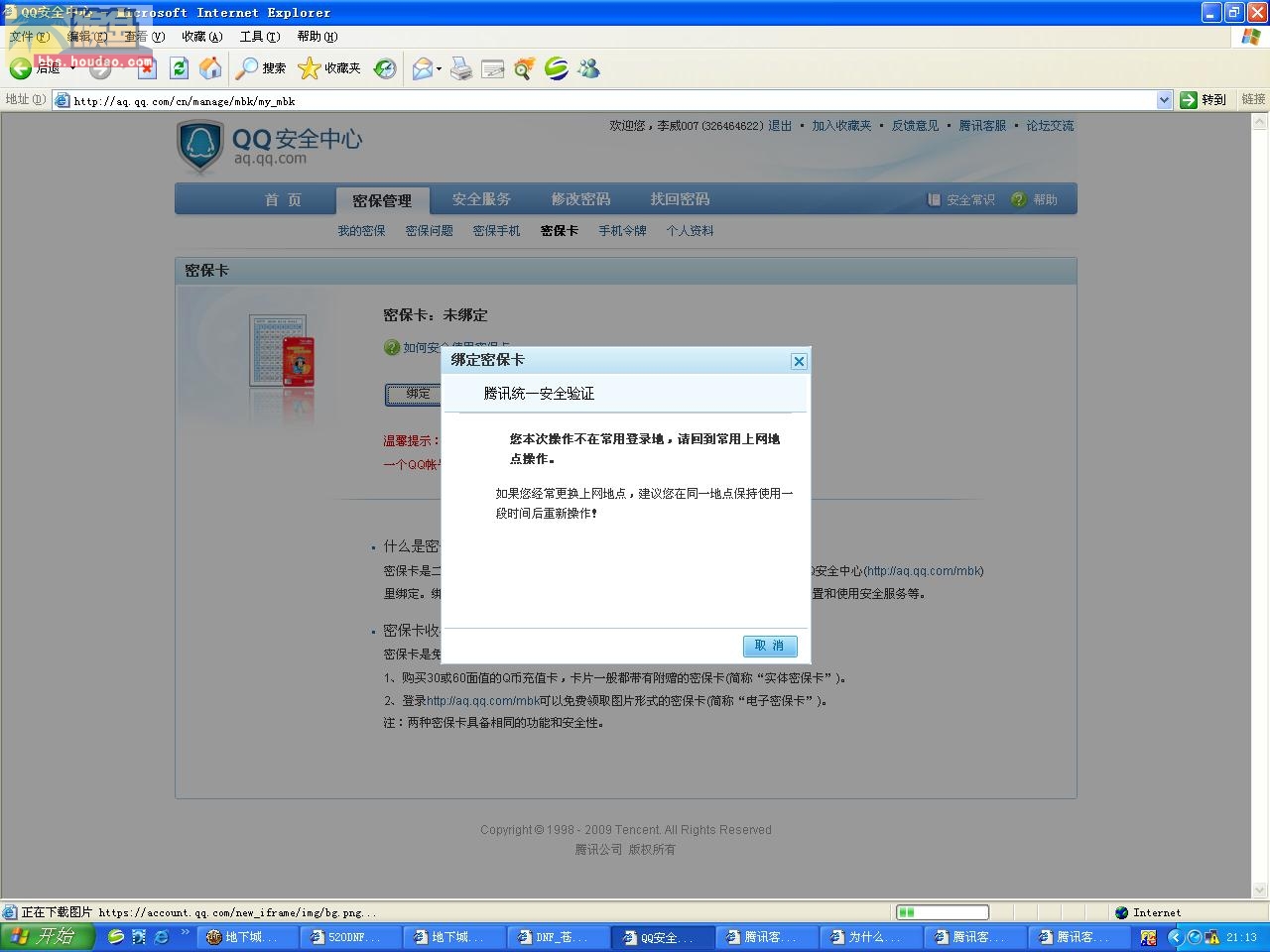Click the IE Back arrow button
Viewport: 1270px width, 952px height.
[x=21, y=68]
